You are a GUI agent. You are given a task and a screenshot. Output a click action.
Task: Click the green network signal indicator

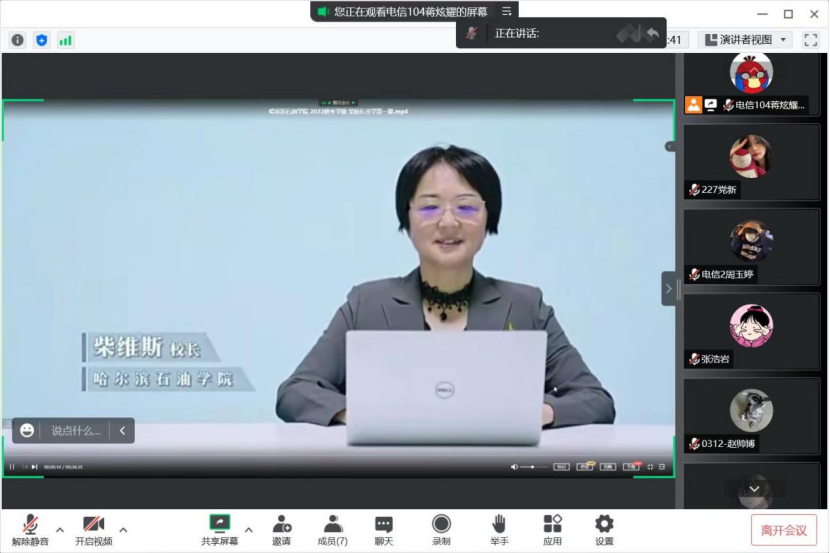(65, 40)
